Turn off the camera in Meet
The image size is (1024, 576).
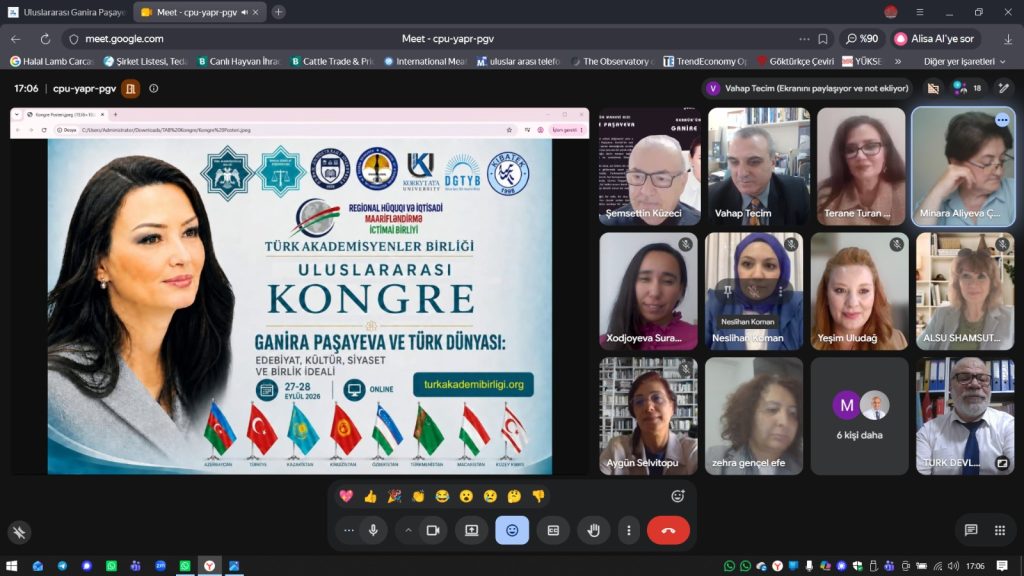click(432, 530)
